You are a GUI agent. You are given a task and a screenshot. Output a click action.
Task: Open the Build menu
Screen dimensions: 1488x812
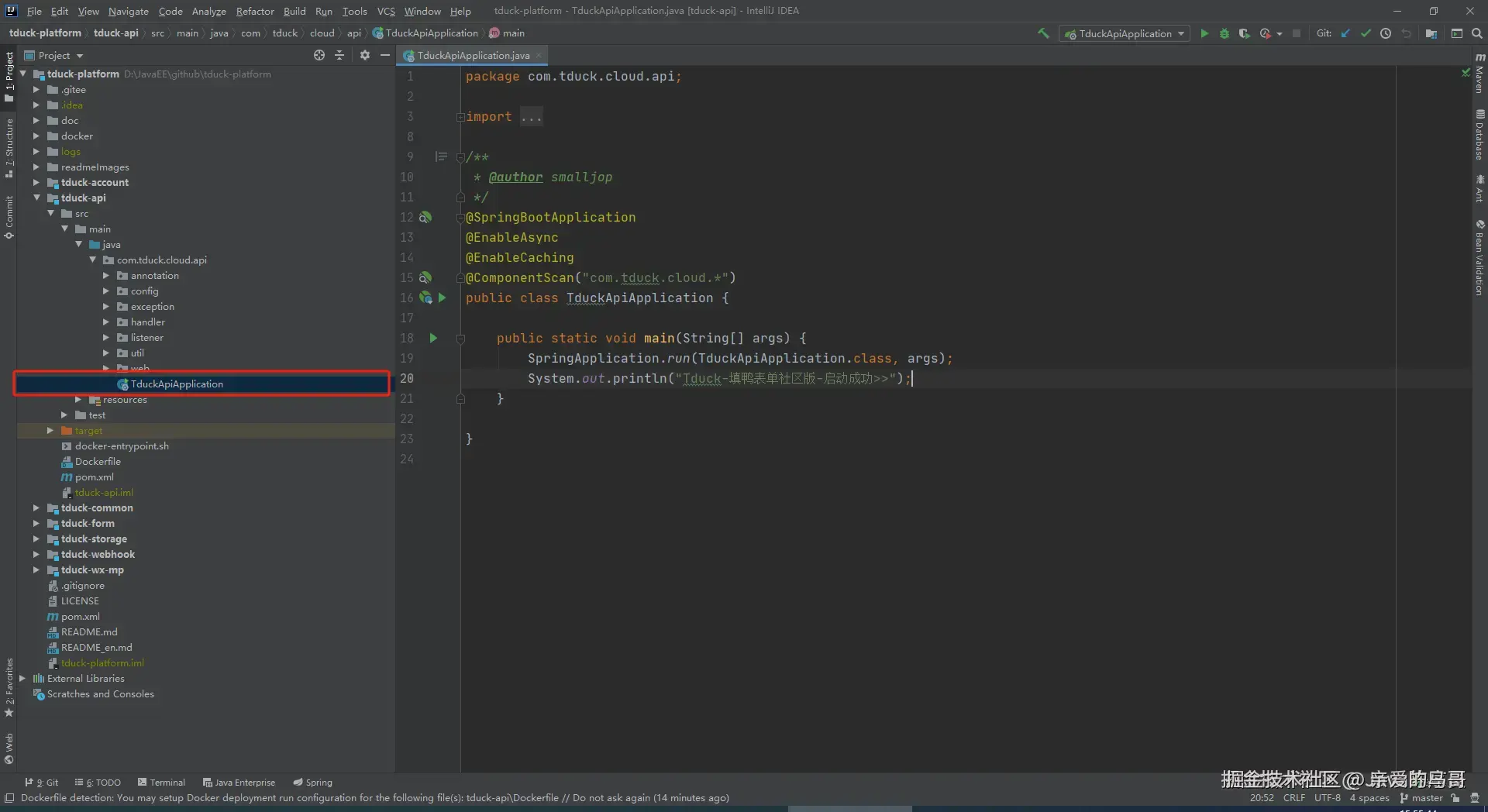294,11
